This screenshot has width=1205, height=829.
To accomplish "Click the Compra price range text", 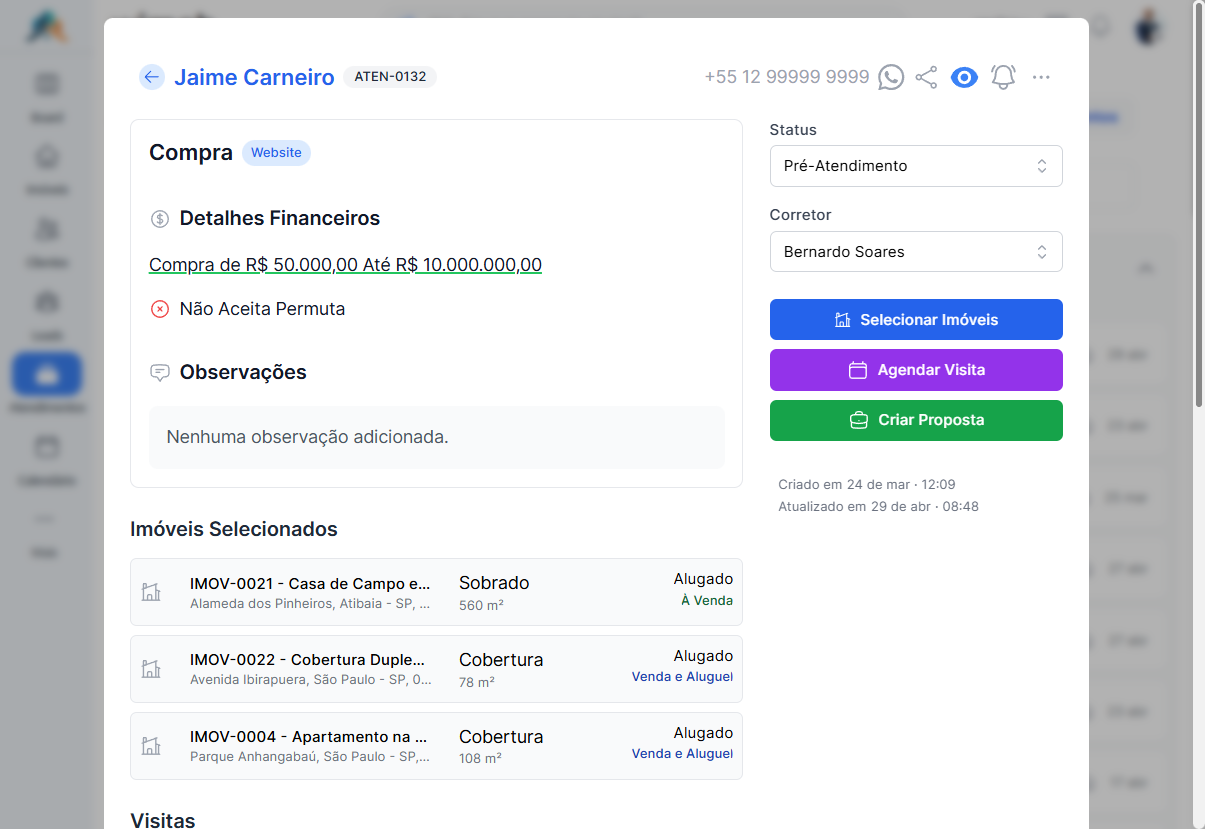I will point(345,265).
